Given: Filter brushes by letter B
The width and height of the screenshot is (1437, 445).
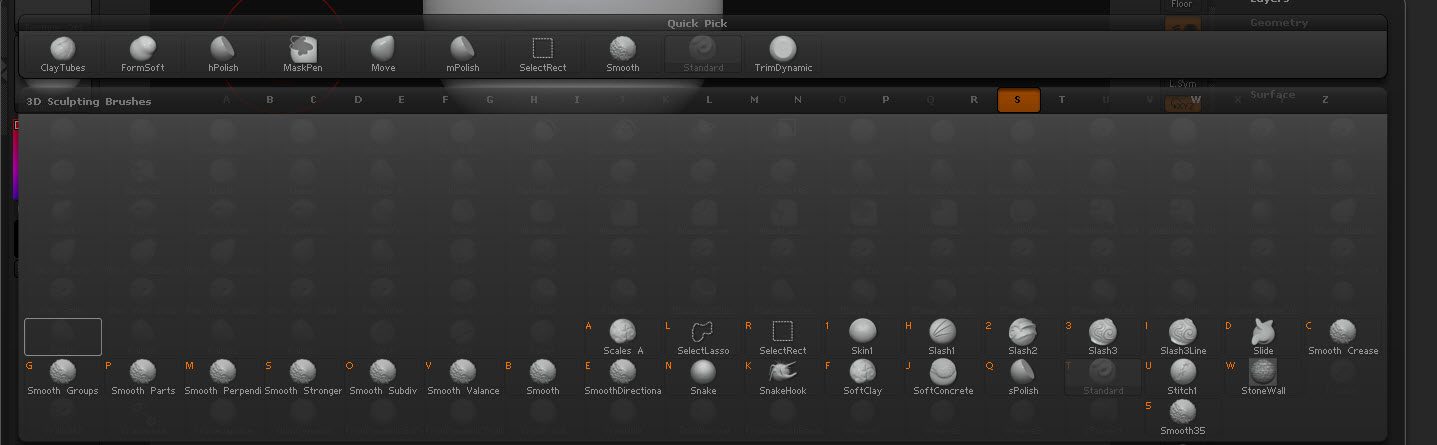Looking at the screenshot, I should pos(270,100).
